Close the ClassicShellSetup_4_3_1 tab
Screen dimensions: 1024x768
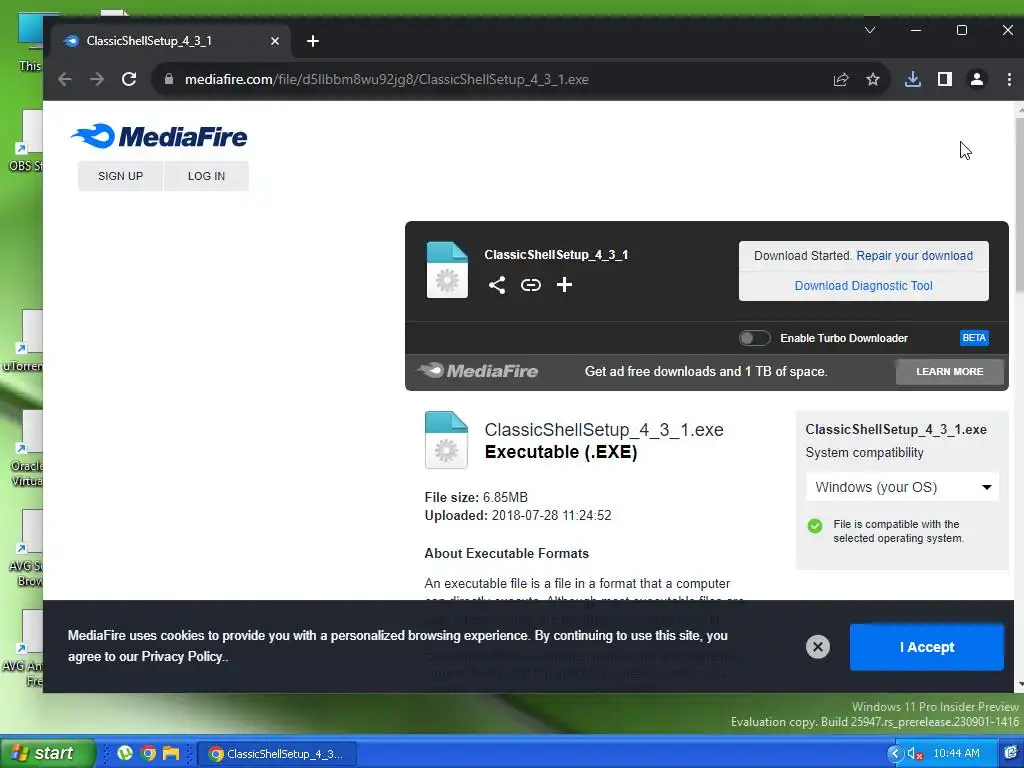point(275,41)
